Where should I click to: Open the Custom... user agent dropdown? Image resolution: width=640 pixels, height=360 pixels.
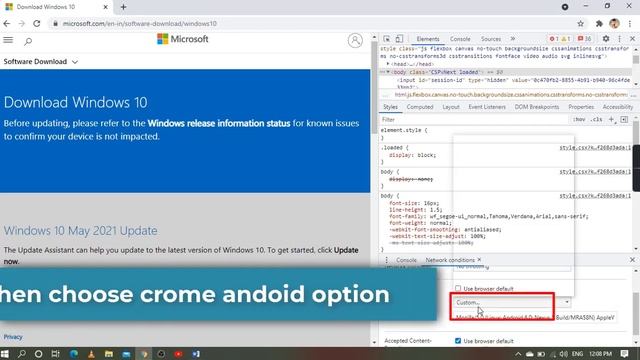(512, 302)
